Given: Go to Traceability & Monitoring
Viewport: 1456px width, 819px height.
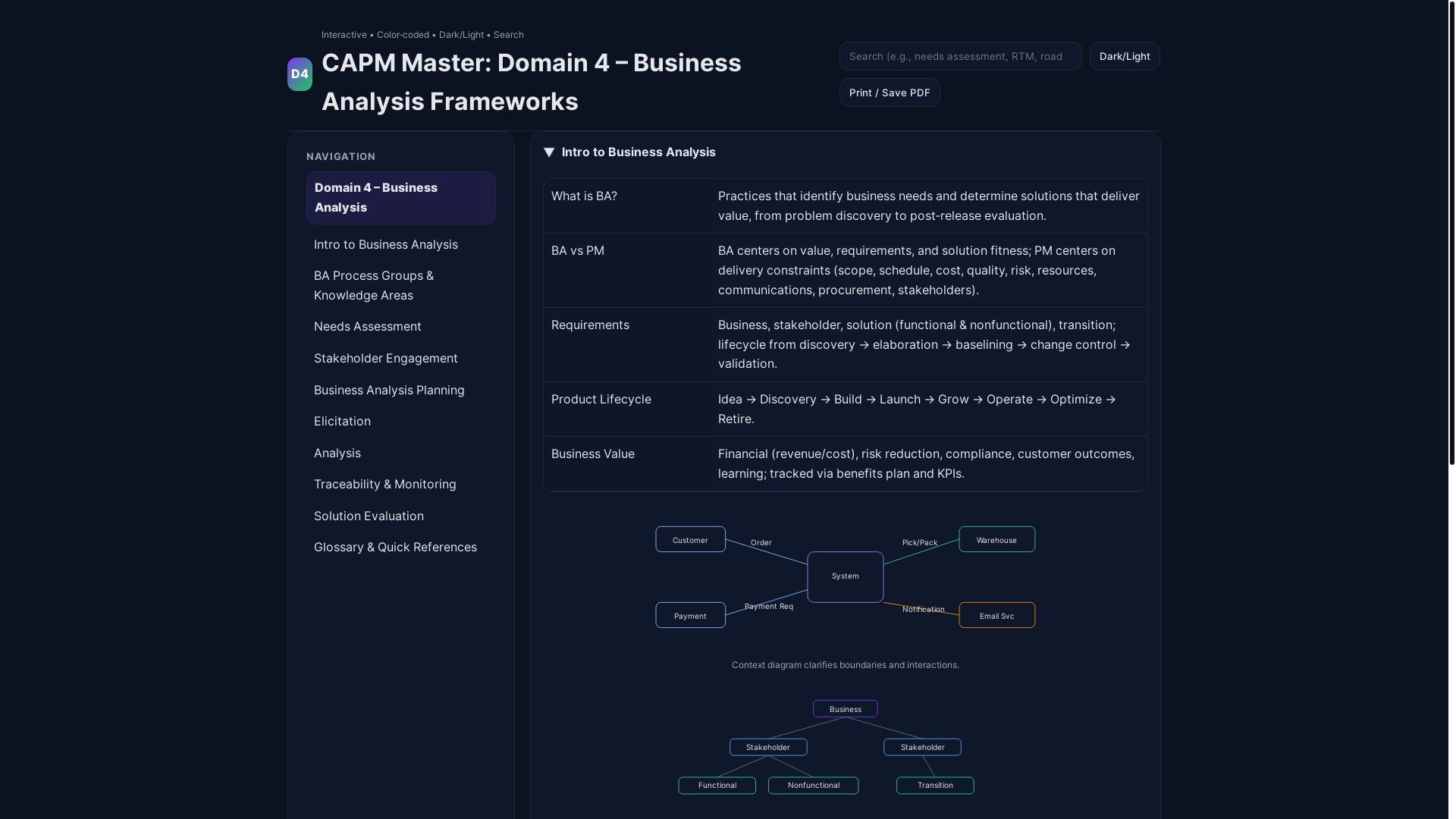Looking at the screenshot, I should [401, 485].
